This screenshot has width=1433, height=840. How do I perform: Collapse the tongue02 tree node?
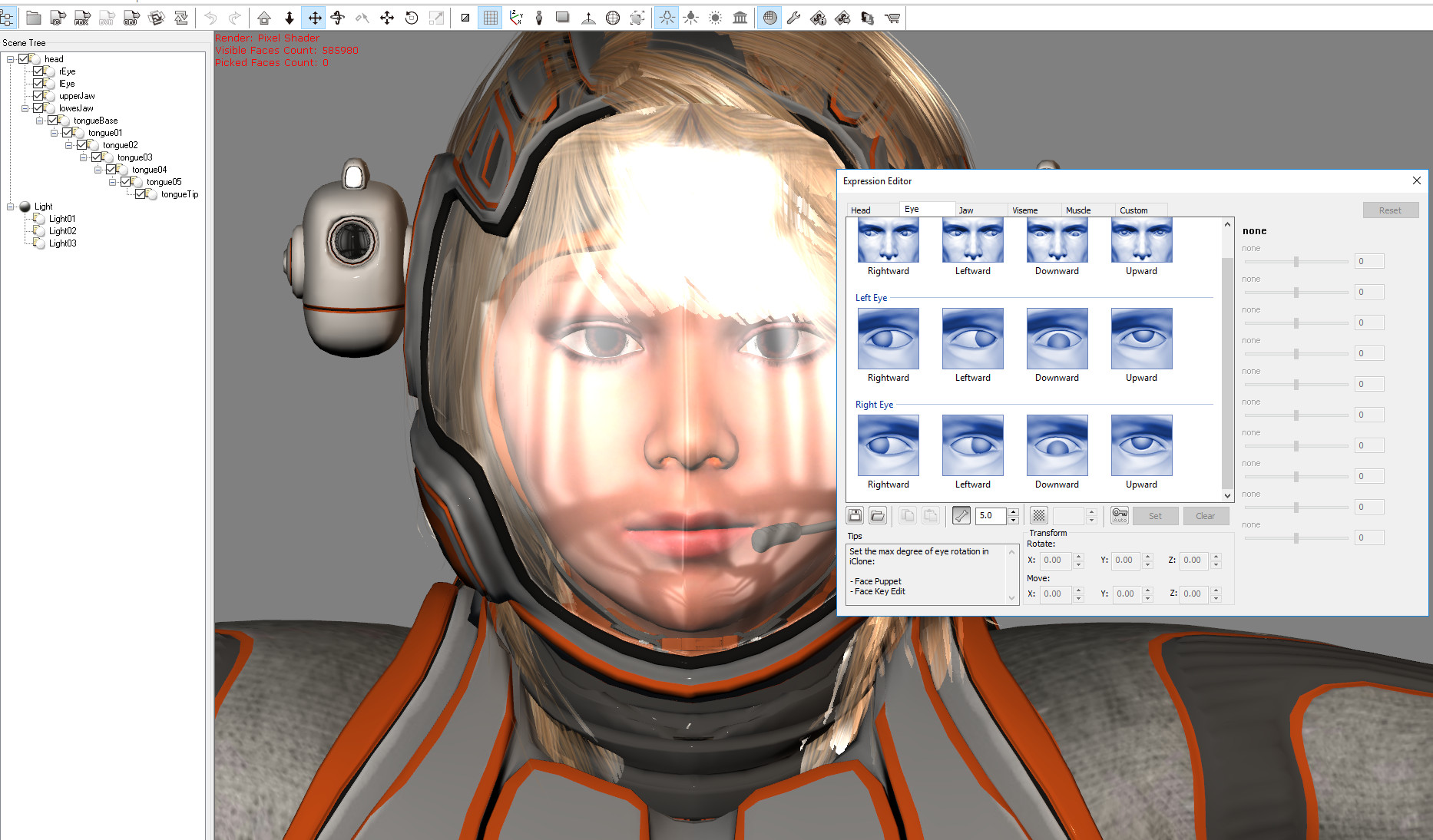[x=69, y=145]
